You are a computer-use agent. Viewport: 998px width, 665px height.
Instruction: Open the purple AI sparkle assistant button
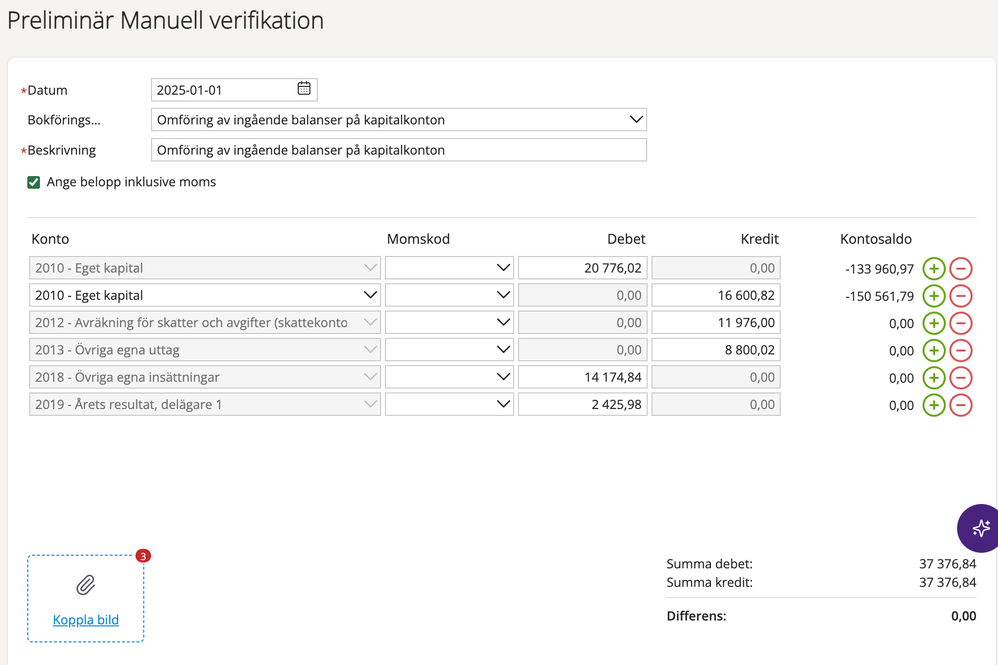click(x=979, y=528)
